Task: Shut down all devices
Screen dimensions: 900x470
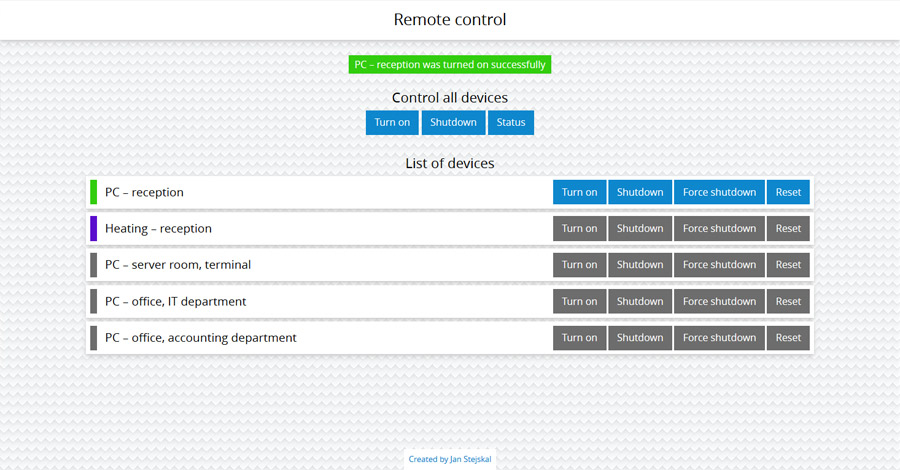Action: pyautogui.click(x=453, y=122)
